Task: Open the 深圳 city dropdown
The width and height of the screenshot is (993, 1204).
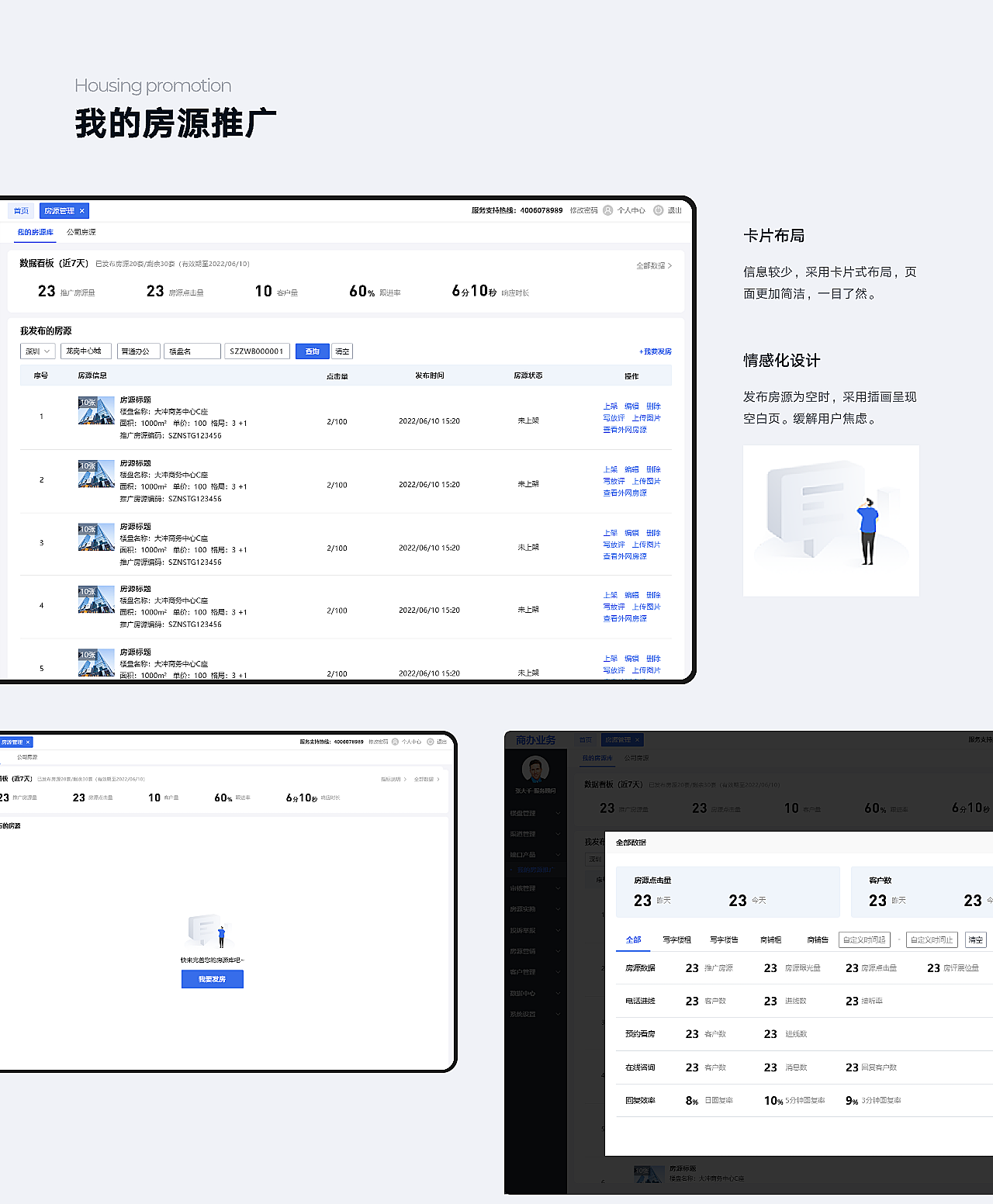Action: pyautogui.click(x=37, y=351)
